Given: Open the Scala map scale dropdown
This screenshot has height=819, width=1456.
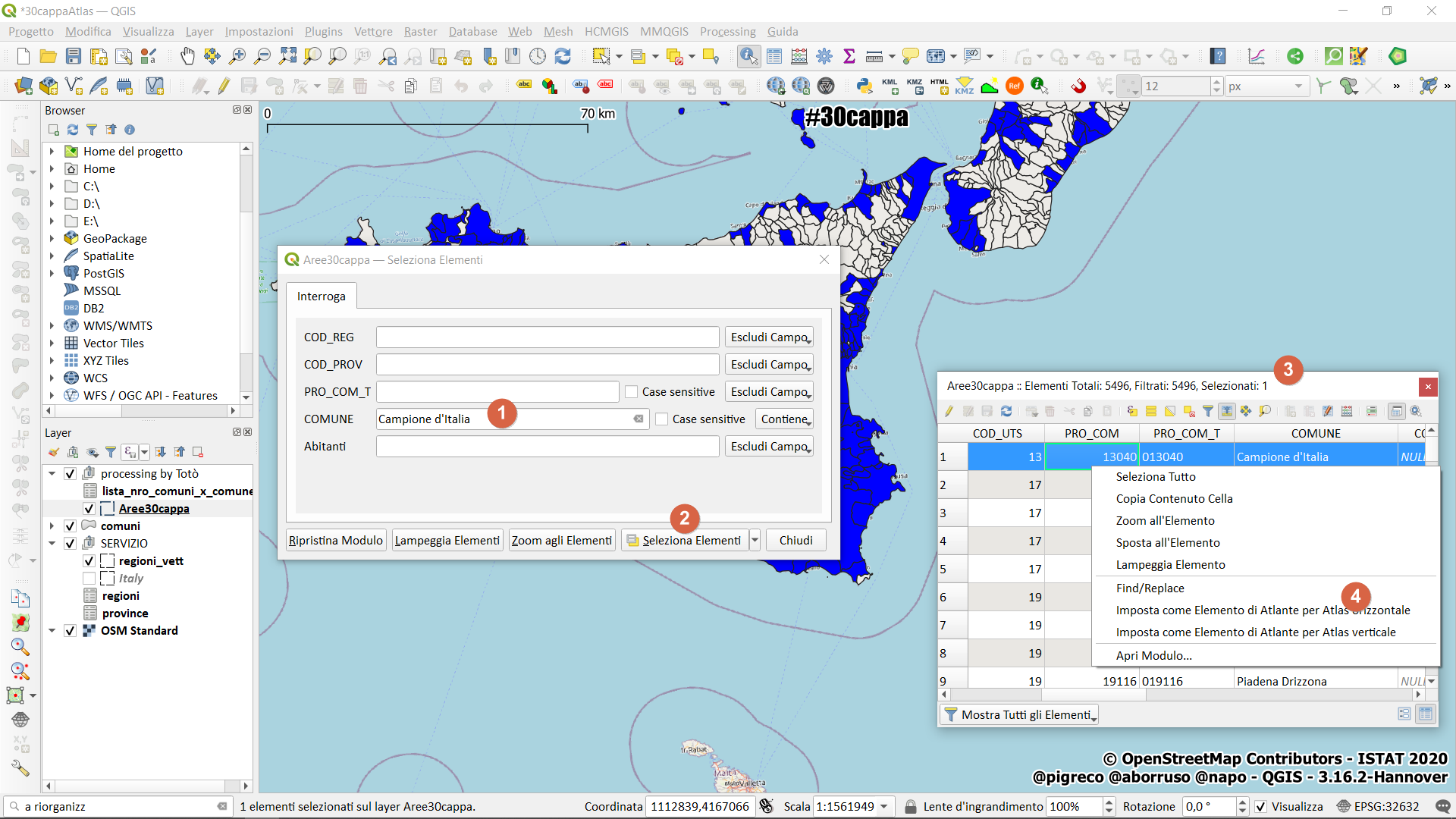Looking at the screenshot, I should 884,807.
